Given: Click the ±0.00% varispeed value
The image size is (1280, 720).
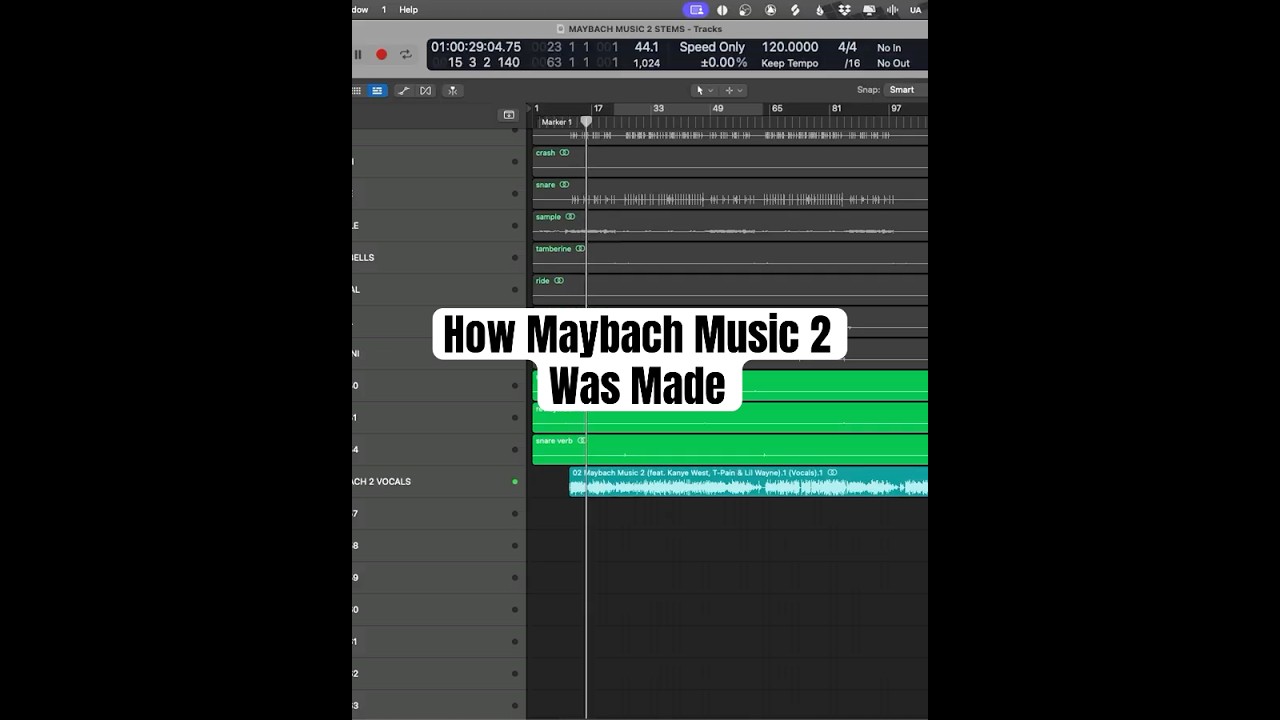Looking at the screenshot, I should click(x=724, y=63).
